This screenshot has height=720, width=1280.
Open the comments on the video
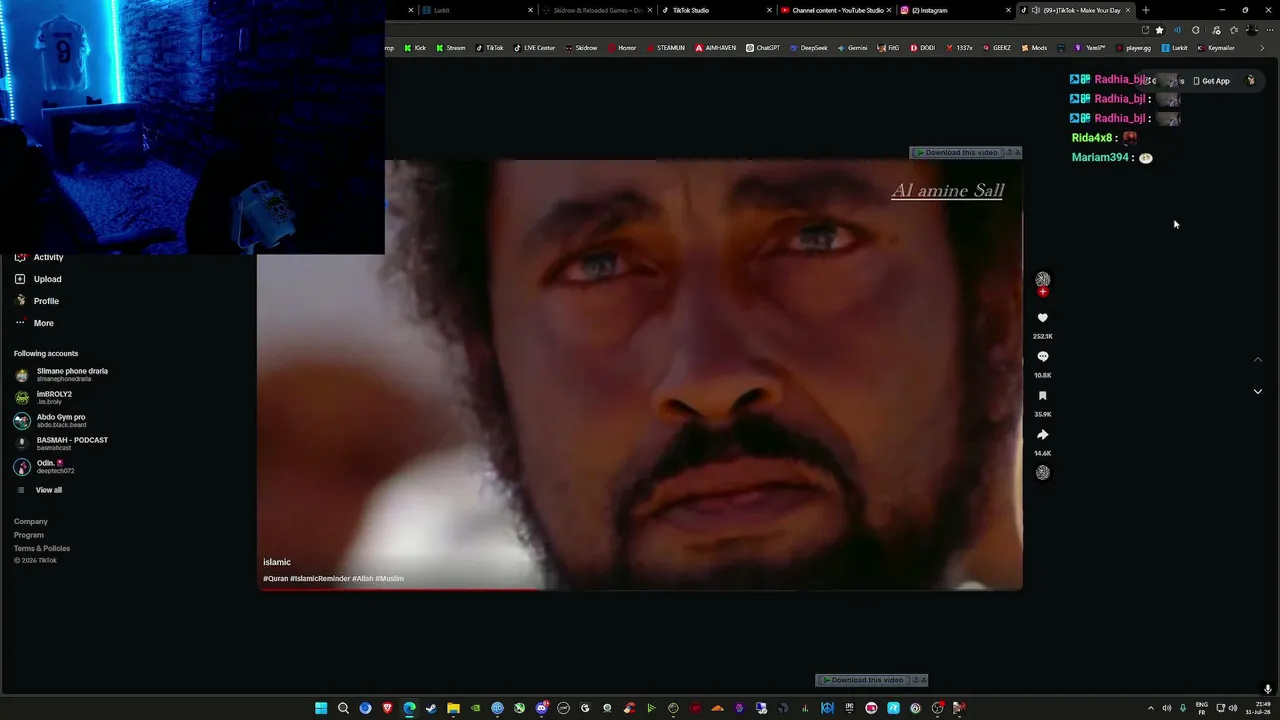tap(1042, 357)
